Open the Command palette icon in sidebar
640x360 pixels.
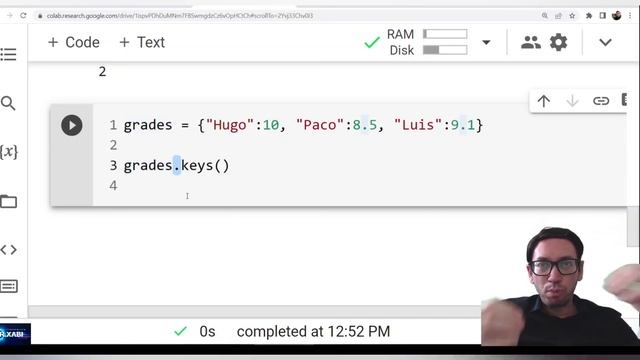(x=9, y=286)
